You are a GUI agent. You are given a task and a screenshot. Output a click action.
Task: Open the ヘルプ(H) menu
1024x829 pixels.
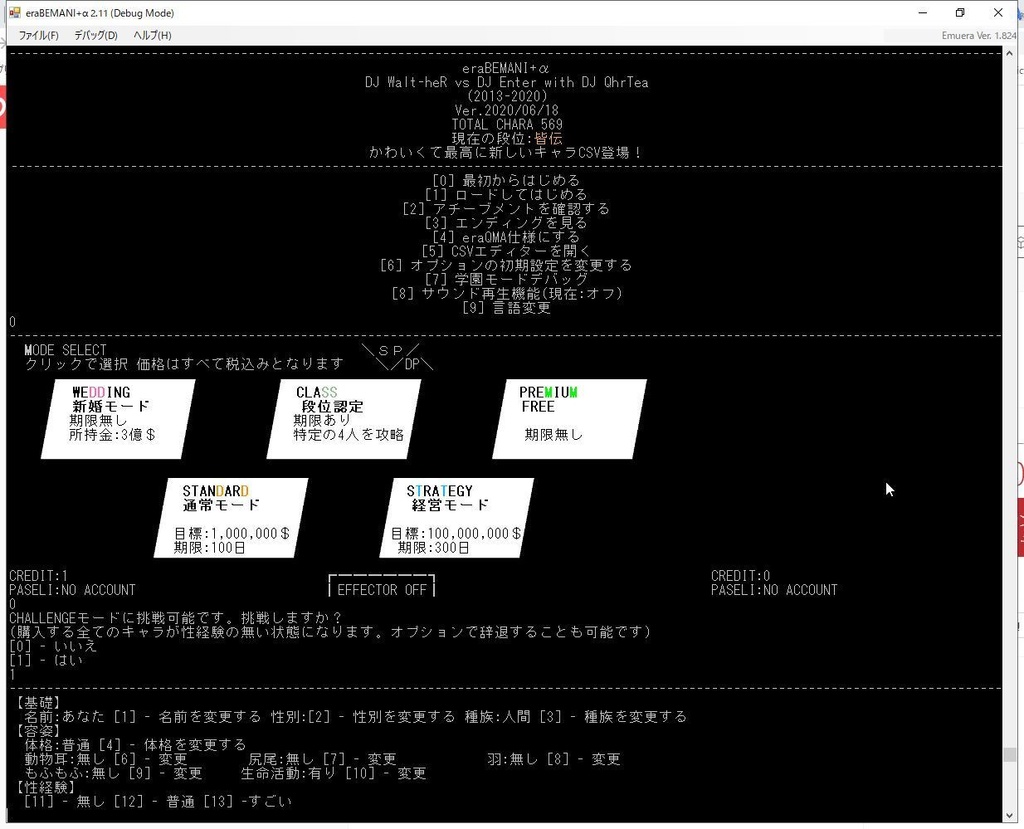point(152,35)
